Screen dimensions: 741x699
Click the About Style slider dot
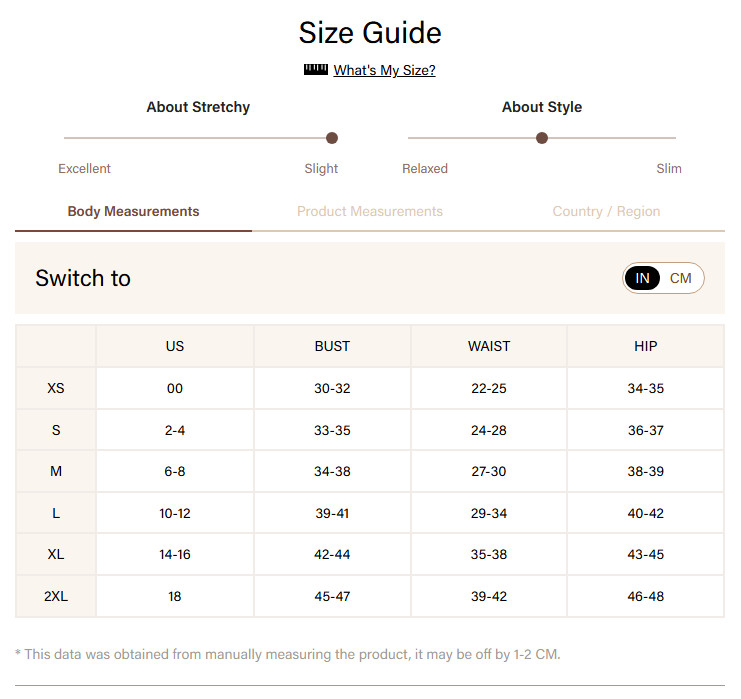tap(542, 138)
